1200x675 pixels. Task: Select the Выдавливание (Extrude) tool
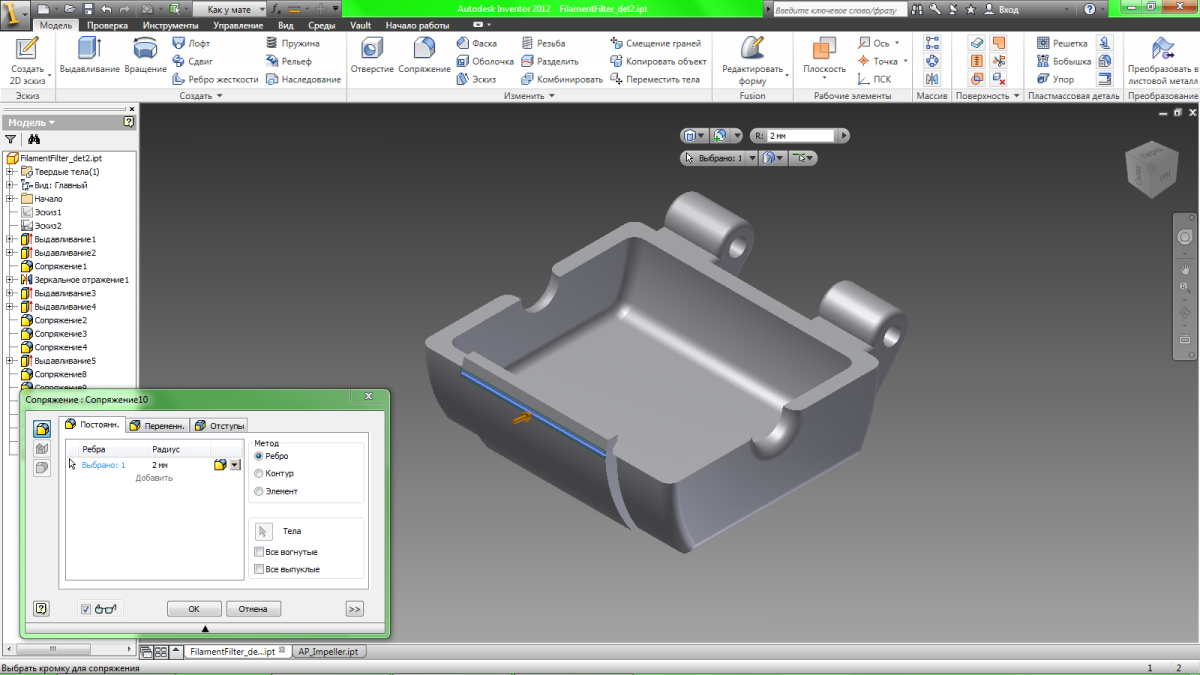pyautogui.click(x=89, y=55)
